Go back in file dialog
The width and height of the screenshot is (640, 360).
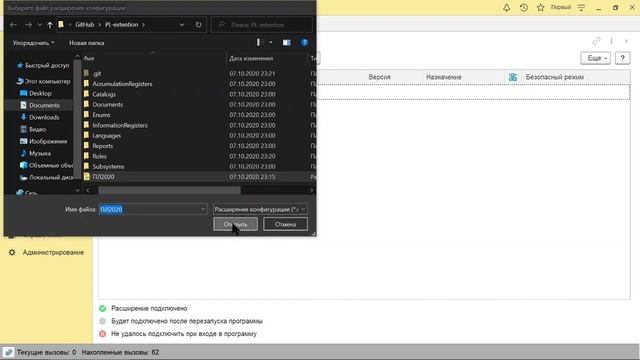[13, 25]
